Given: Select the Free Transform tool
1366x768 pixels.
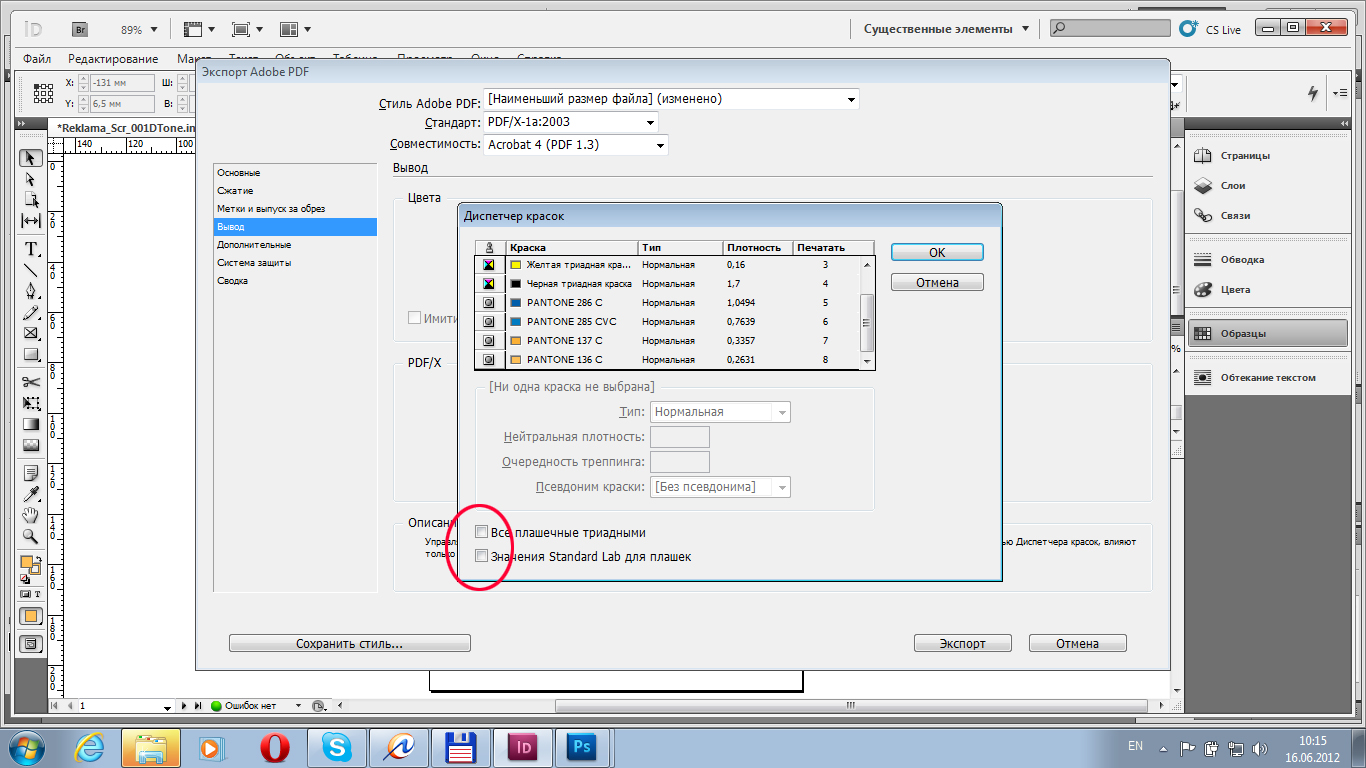Looking at the screenshot, I should pos(31,403).
